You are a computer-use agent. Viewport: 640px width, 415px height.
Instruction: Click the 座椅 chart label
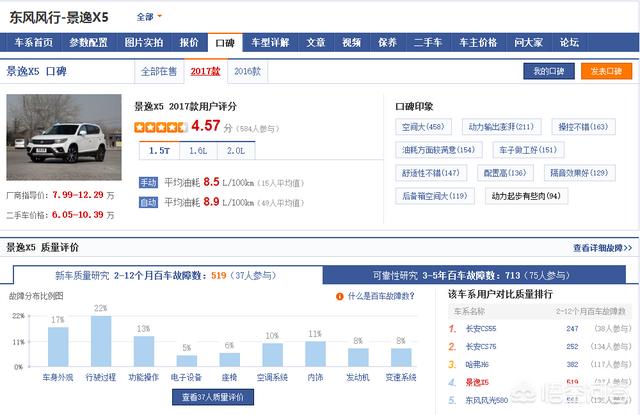point(229,377)
